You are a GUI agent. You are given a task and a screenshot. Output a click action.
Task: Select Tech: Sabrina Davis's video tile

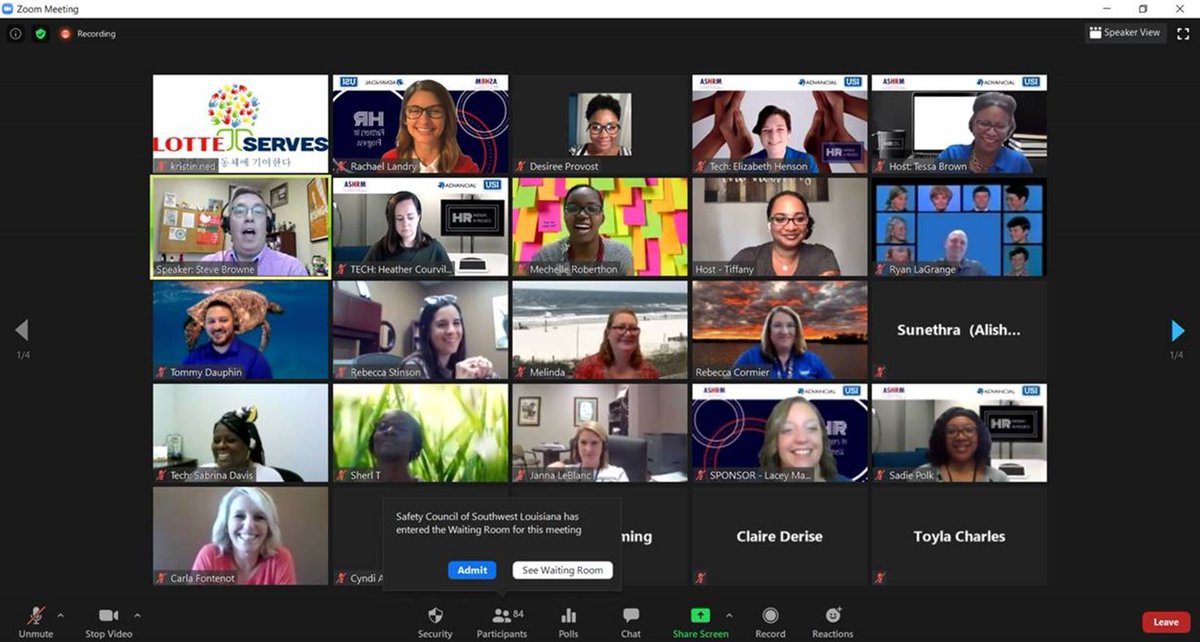coord(240,433)
